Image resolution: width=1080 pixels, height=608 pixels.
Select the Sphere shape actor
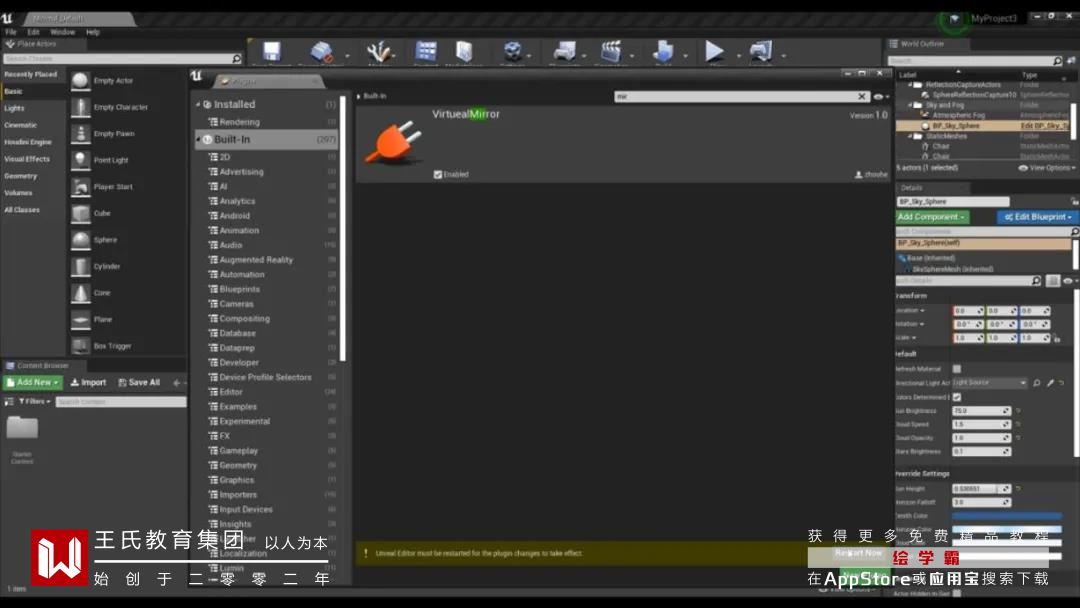(105, 240)
